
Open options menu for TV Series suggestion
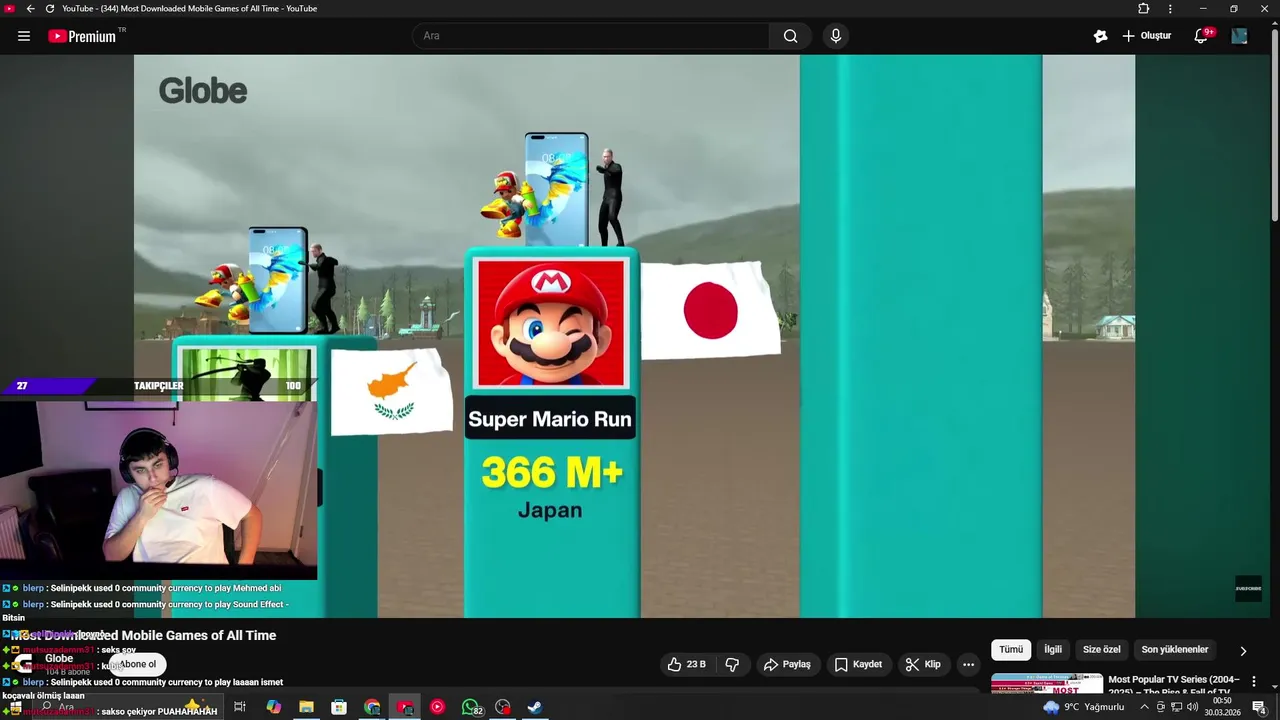pyautogui.click(x=1254, y=682)
